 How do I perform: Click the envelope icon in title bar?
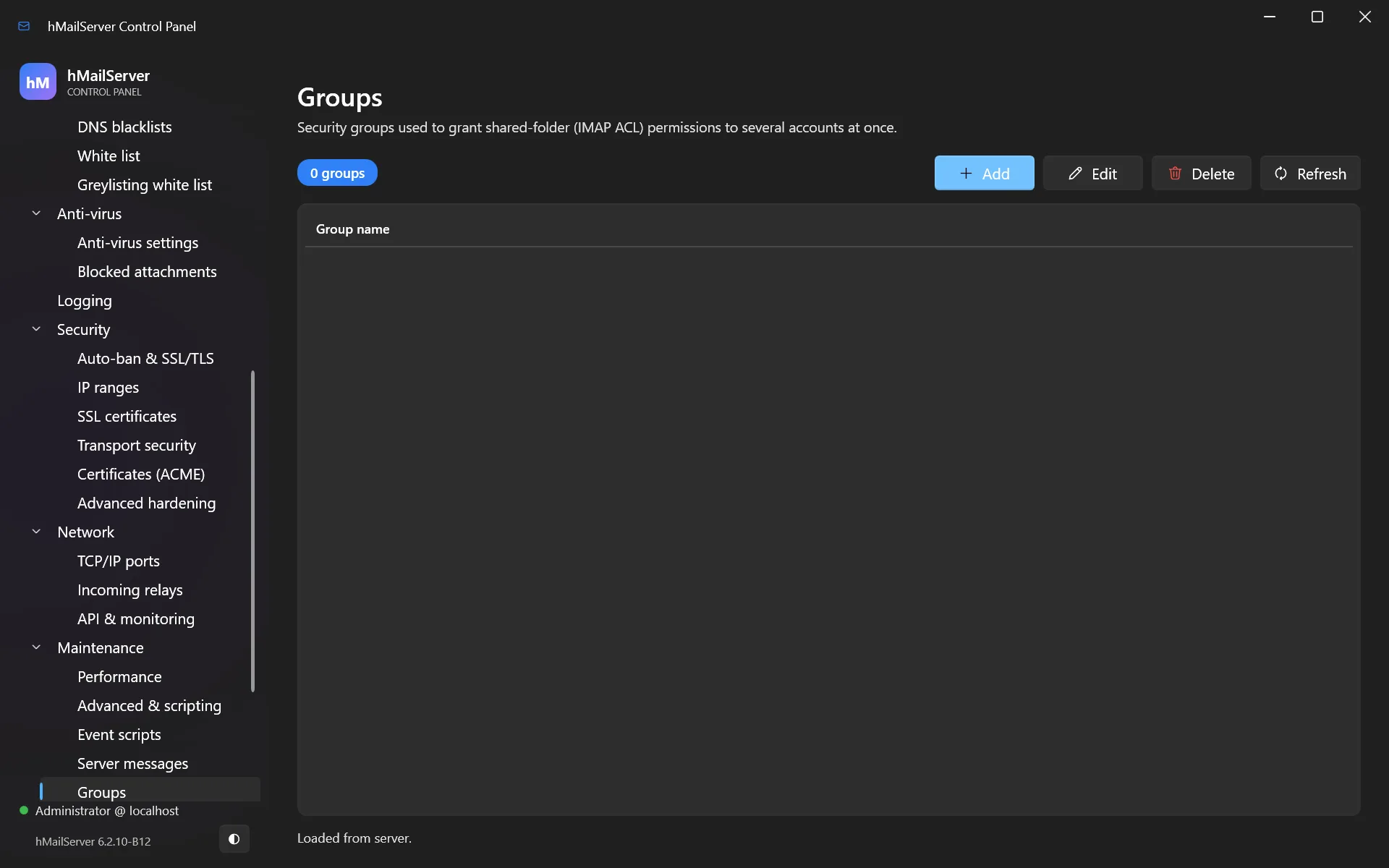(24, 26)
